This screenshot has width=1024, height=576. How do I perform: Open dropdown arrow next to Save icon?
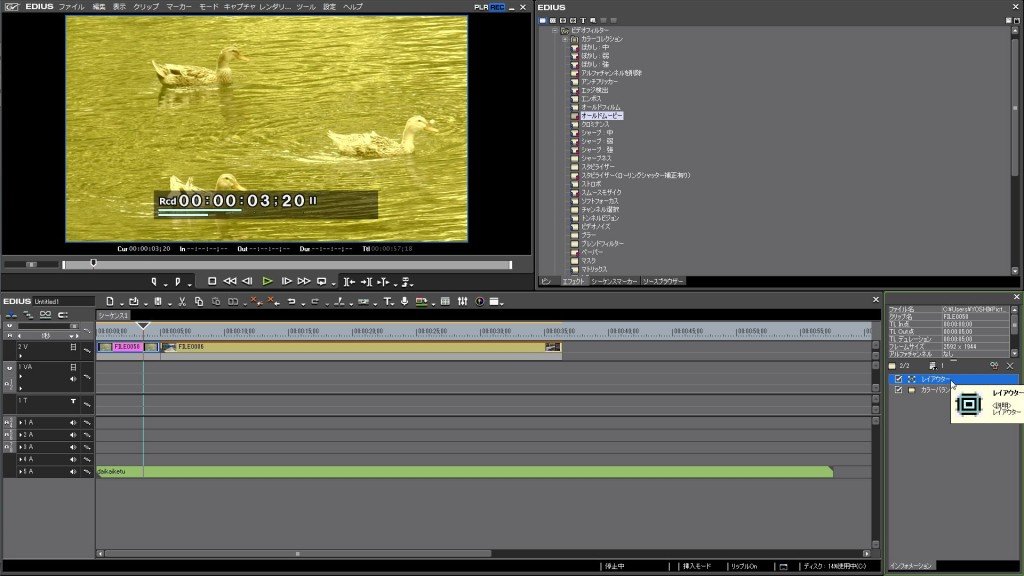[x=169, y=303]
